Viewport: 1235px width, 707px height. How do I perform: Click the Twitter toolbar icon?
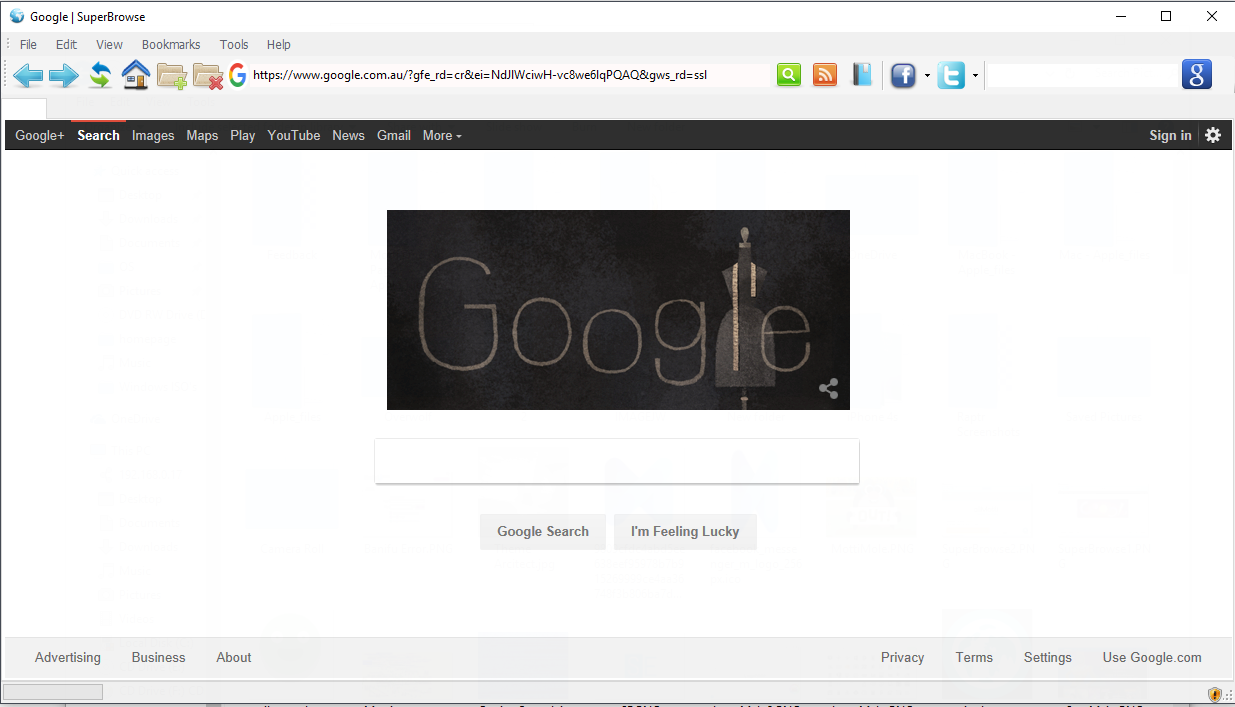(x=951, y=75)
